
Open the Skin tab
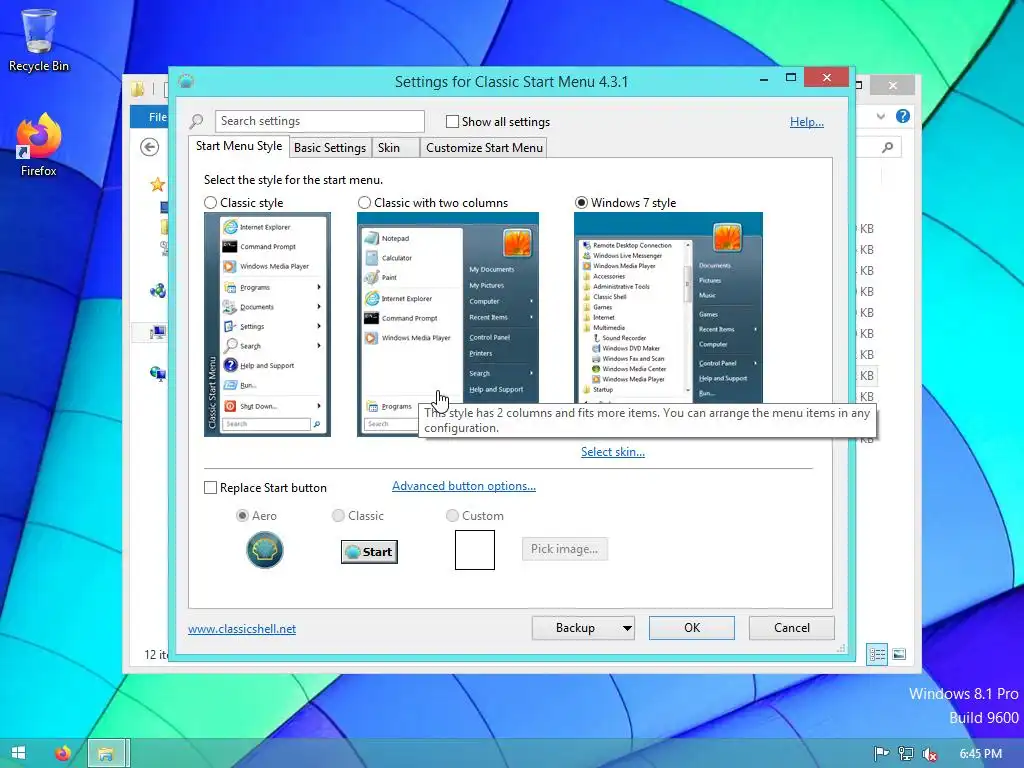tap(395, 148)
